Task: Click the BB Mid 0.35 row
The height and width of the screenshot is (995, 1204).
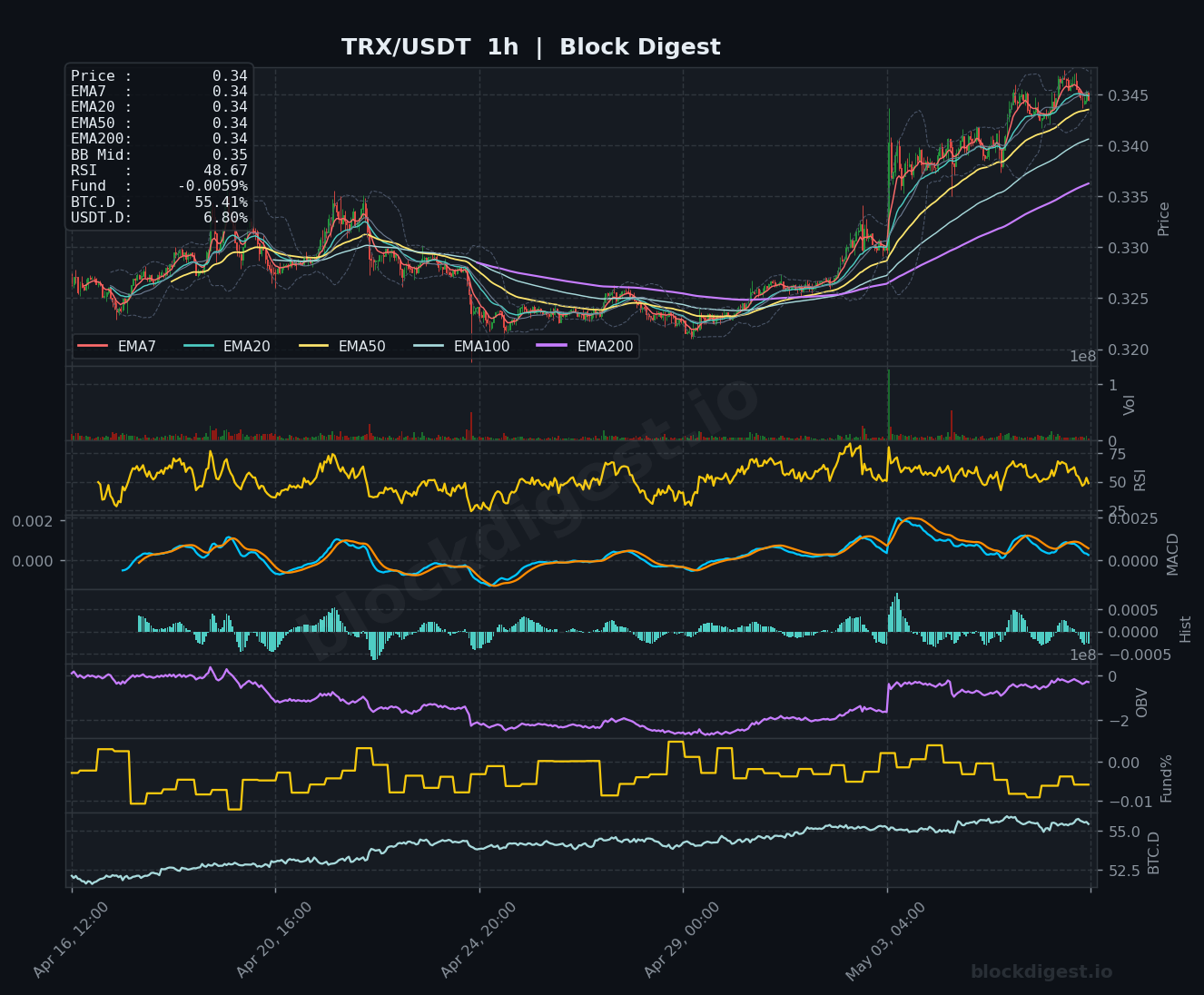Action: point(159,154)
